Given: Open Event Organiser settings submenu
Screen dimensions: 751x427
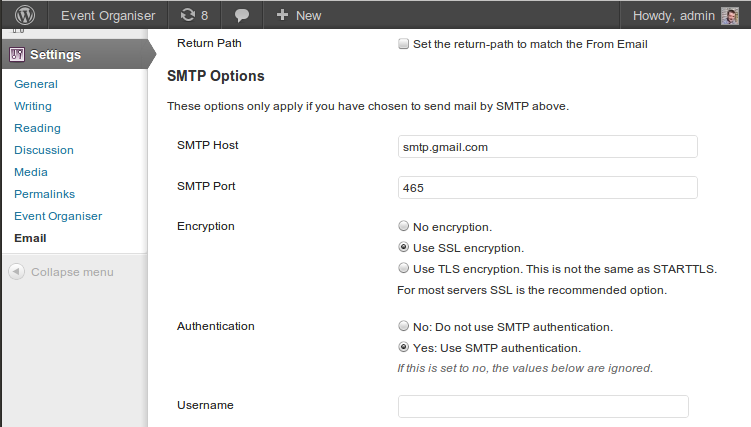Looking at the screenshot, I should tap(58, 216).
